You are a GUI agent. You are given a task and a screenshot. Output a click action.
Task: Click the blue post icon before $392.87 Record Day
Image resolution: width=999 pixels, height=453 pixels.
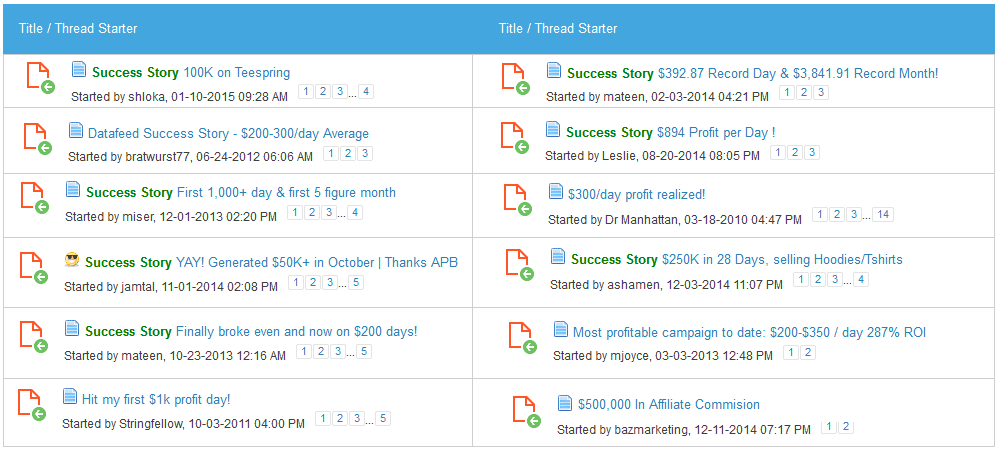click(554, 70)
